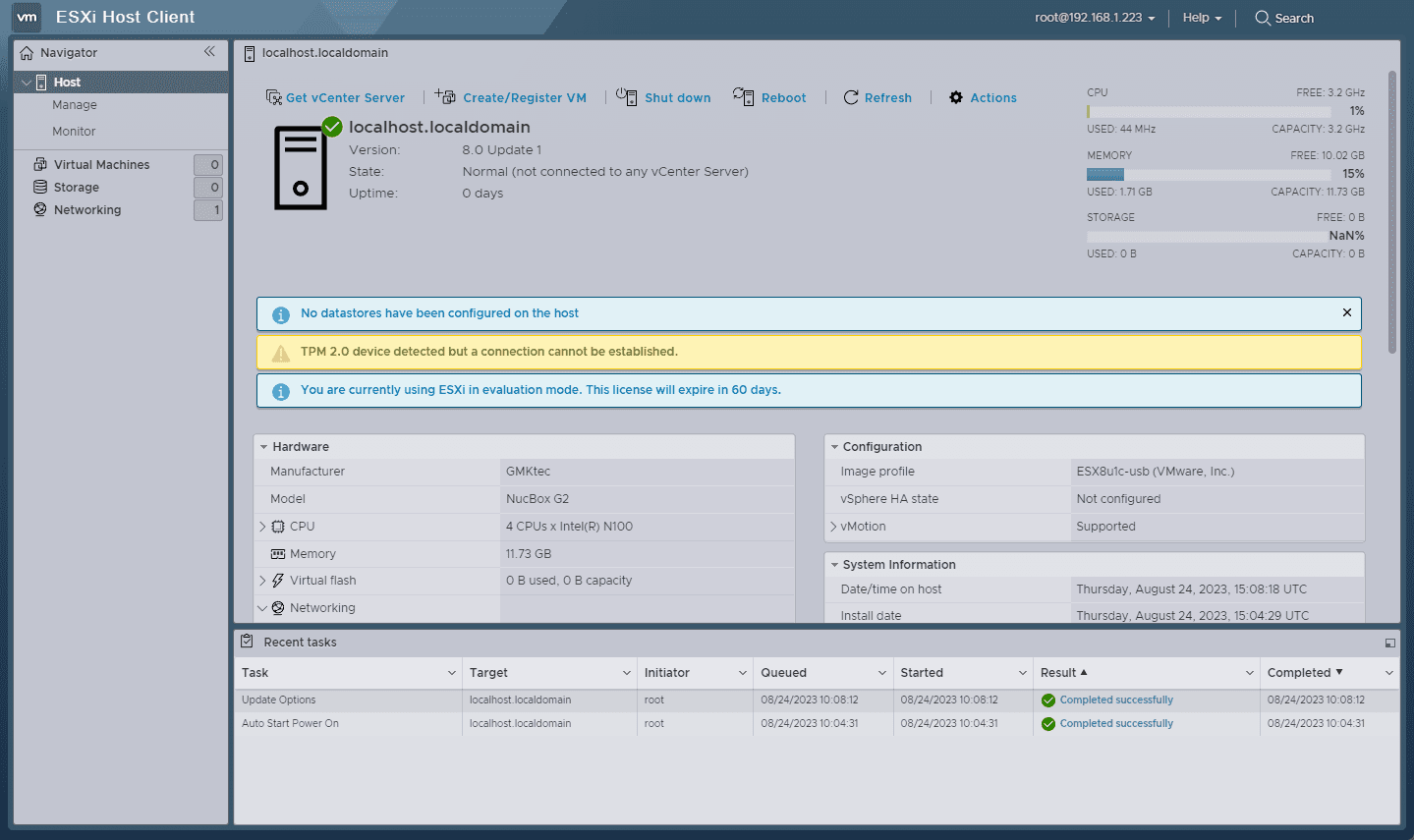Collapse the Navigator panel with double chevron
This screenshot has height=840, width=1414.
coord(209,52)
